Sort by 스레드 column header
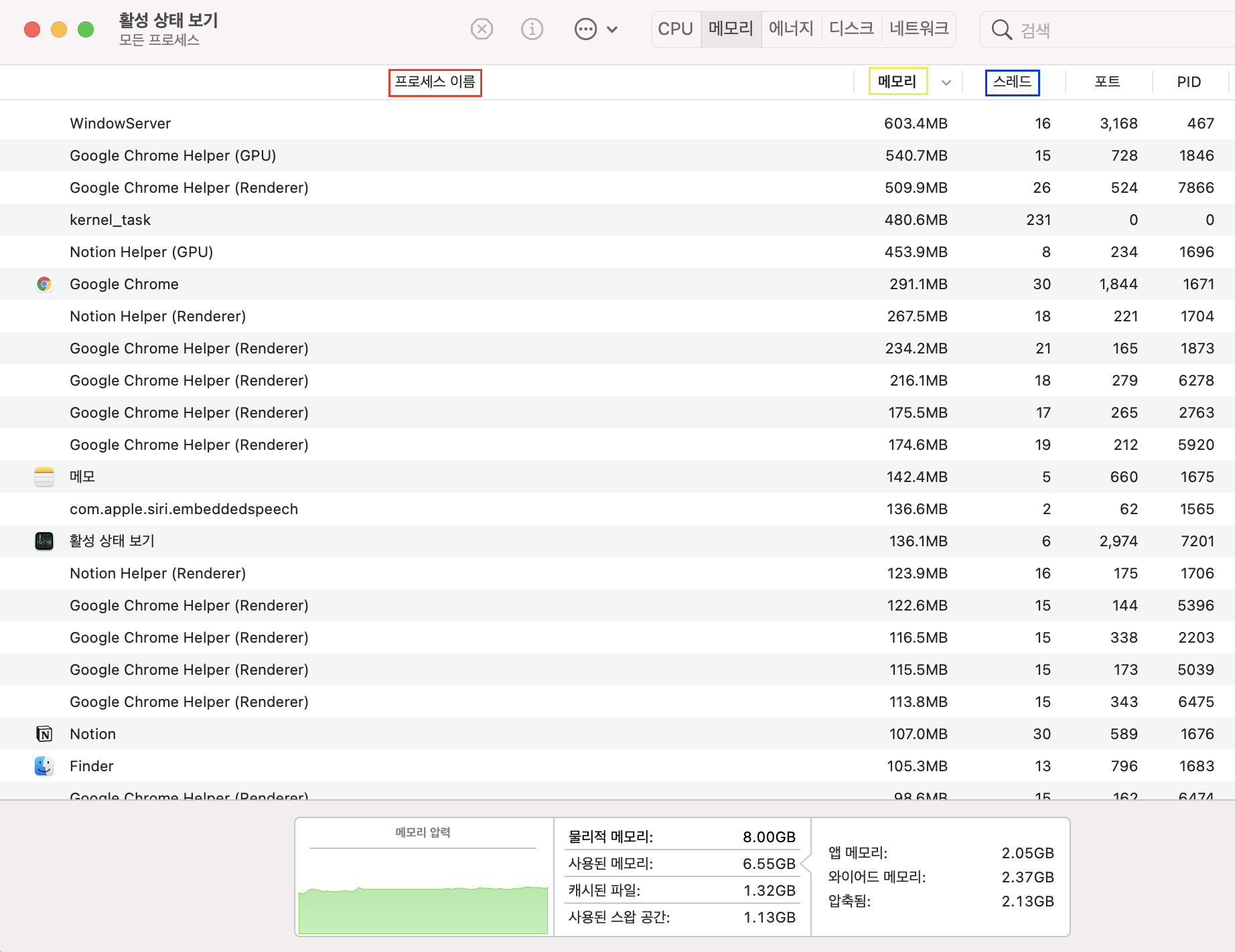This screenshot has width=1235, height=952. click(1012, 82)
